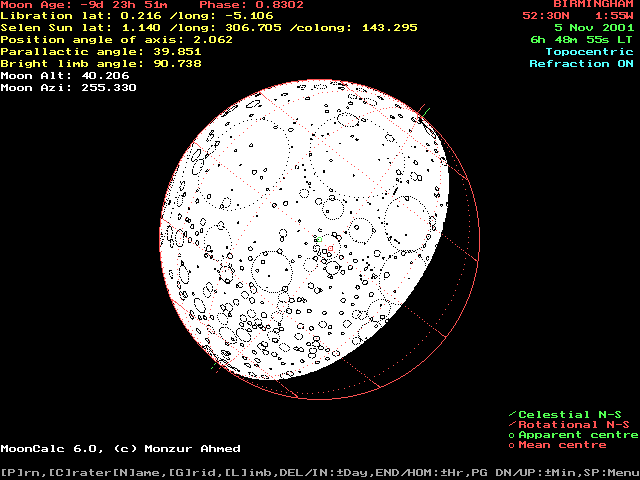This screenshot has height=480, width=640.
Task: Click the 52:30N 1:55W coordinates
Action: point(578,16)
